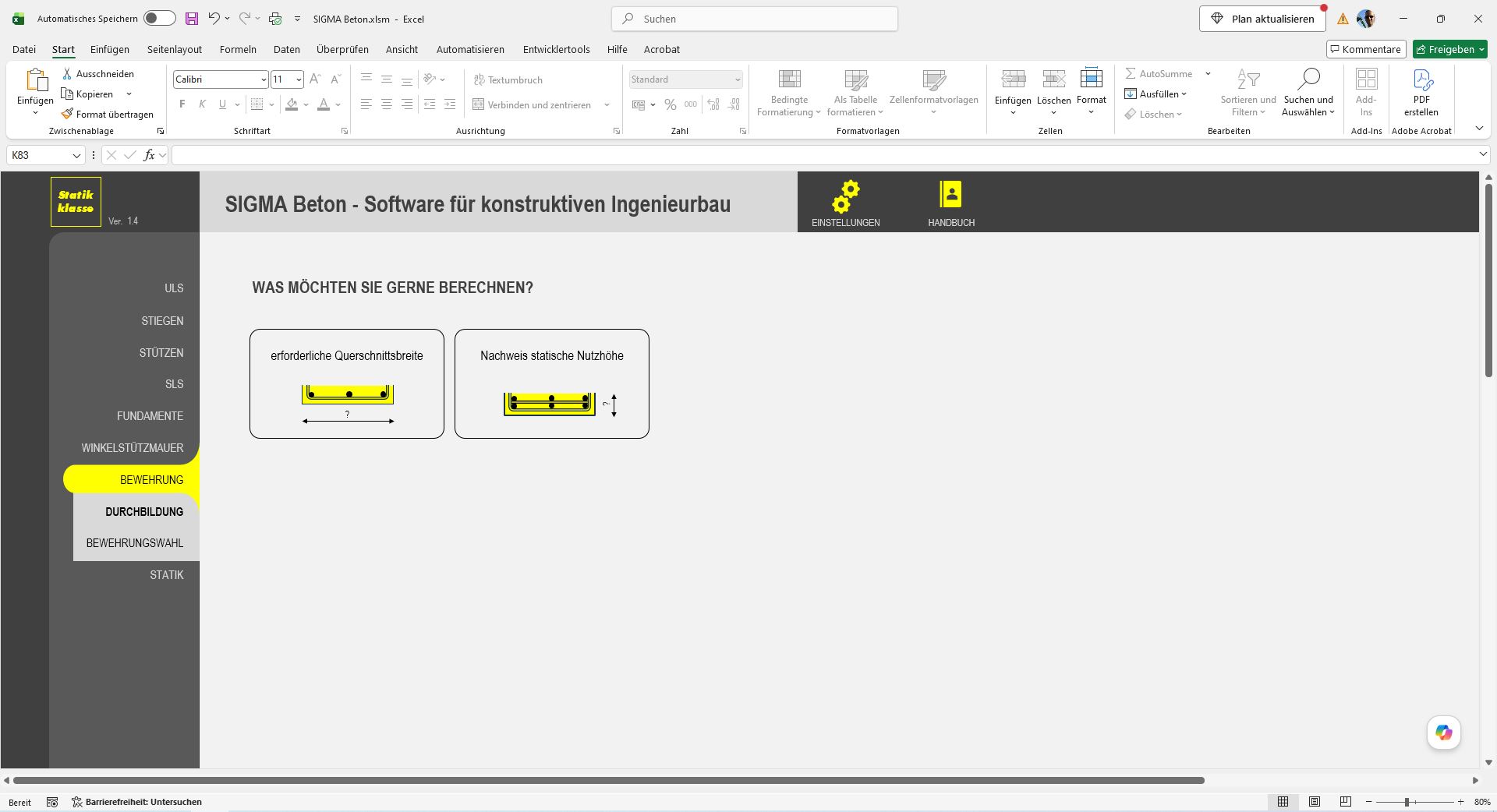The height and width of the screenshot is (812, 1497).
Task: Open Barrierefreiheit accessibility check
Action: 136,802
